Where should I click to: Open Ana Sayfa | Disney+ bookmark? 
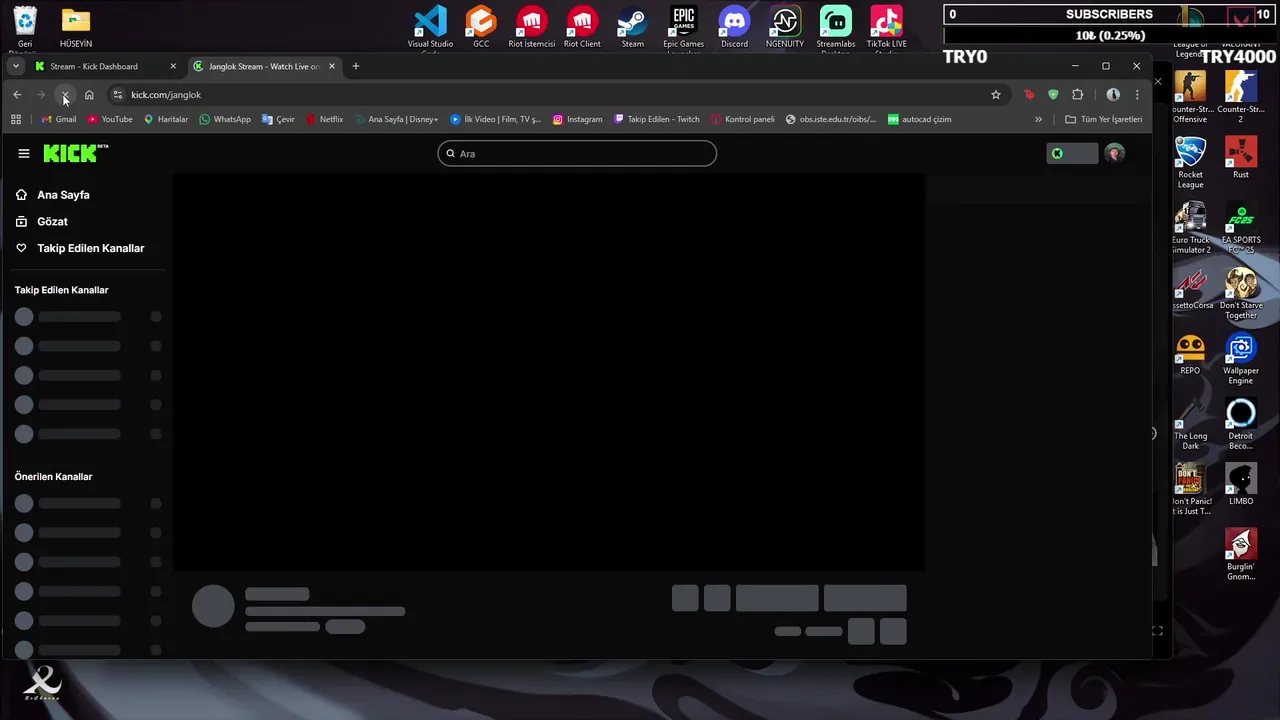click(396, 119)
